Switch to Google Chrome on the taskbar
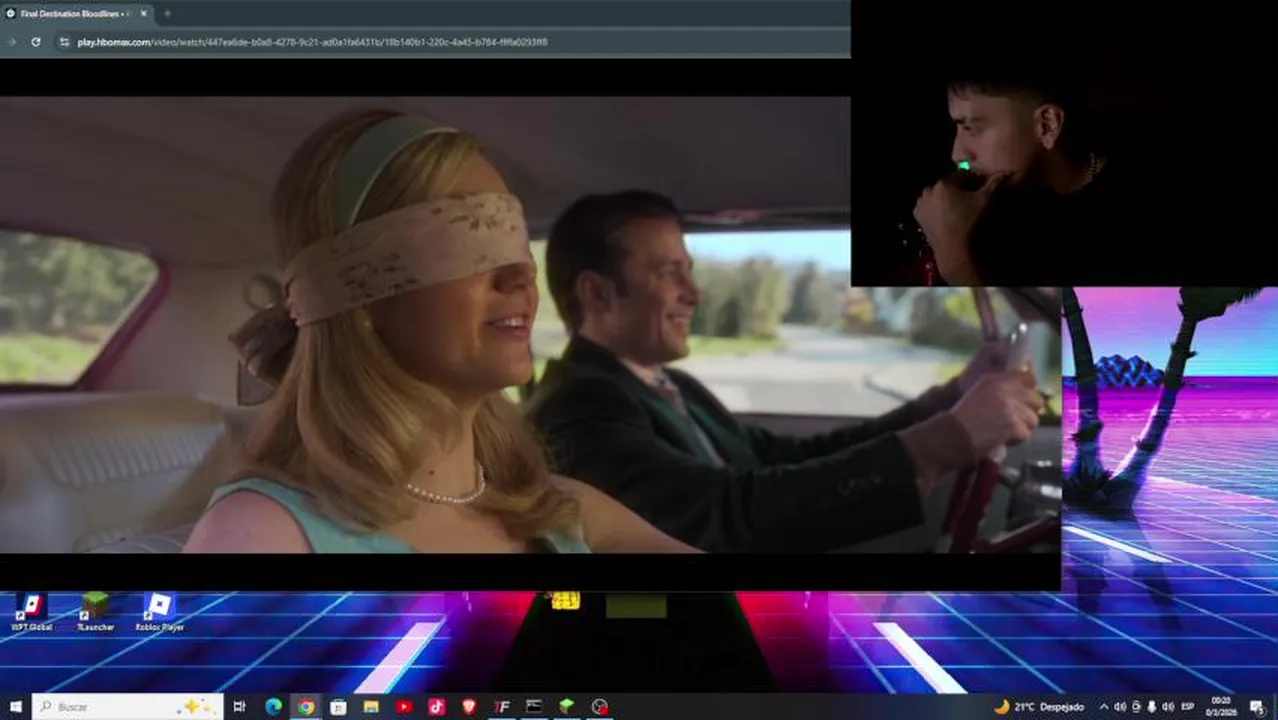The width and height of the screenshot is (1278, 720). 305,706
